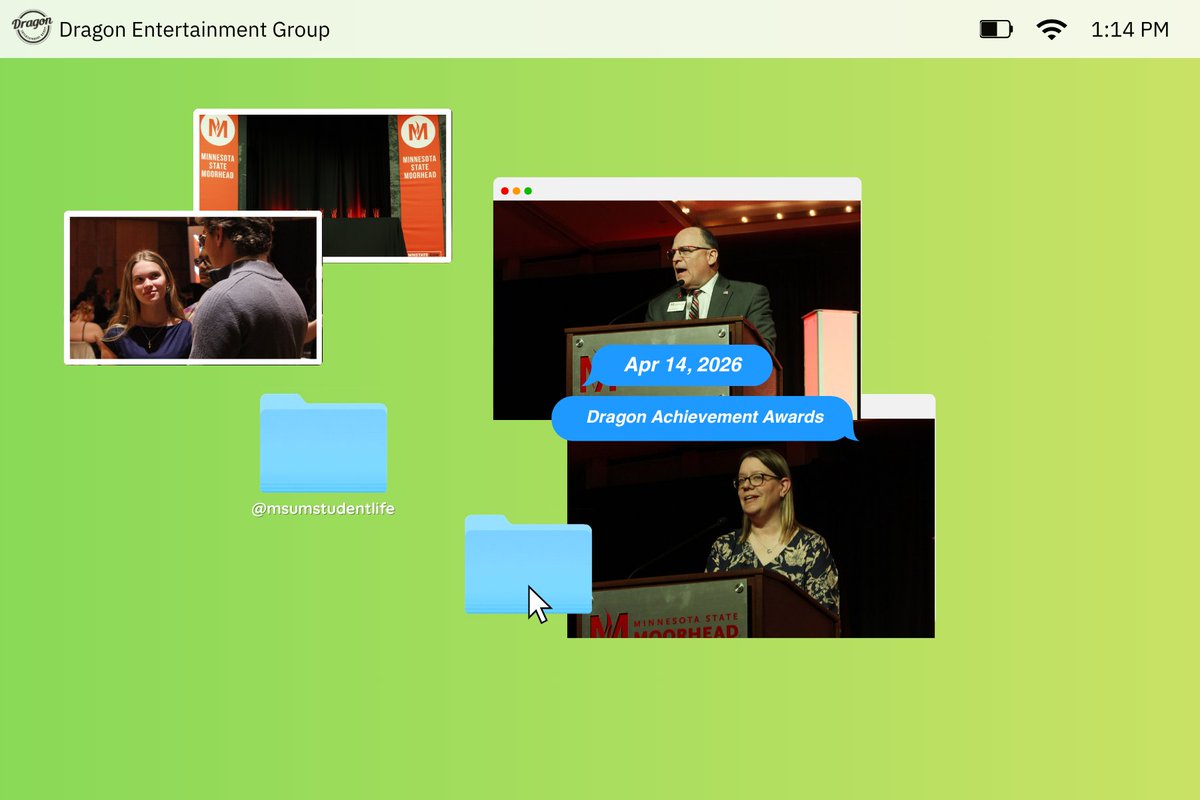Open the Wi-Fi status icon
1200x800 pixels.
[x=1051, y=29]
